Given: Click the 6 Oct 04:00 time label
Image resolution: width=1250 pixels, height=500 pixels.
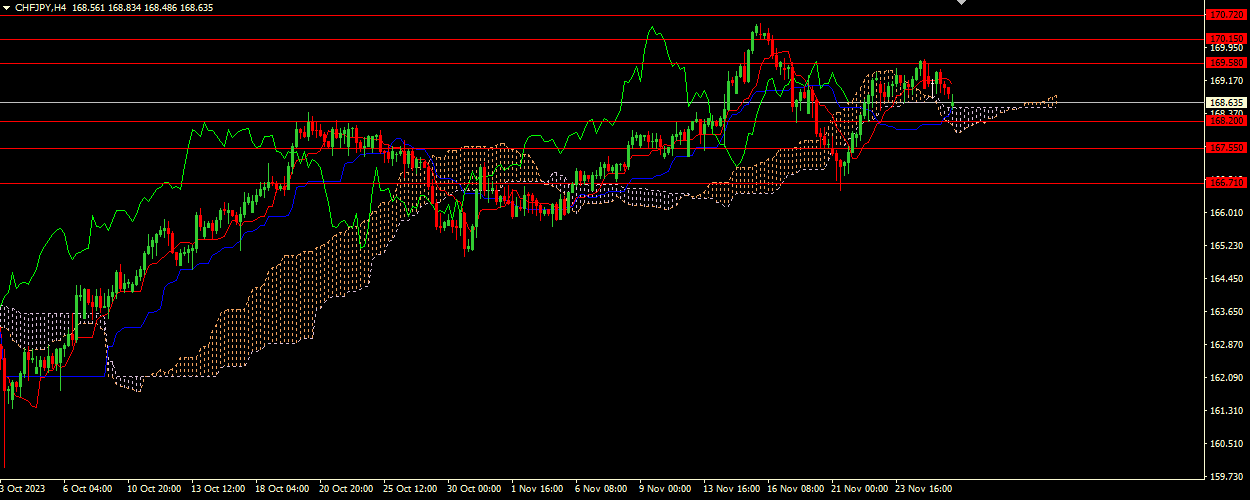Looking at the screenshot, I should point(87,490).
